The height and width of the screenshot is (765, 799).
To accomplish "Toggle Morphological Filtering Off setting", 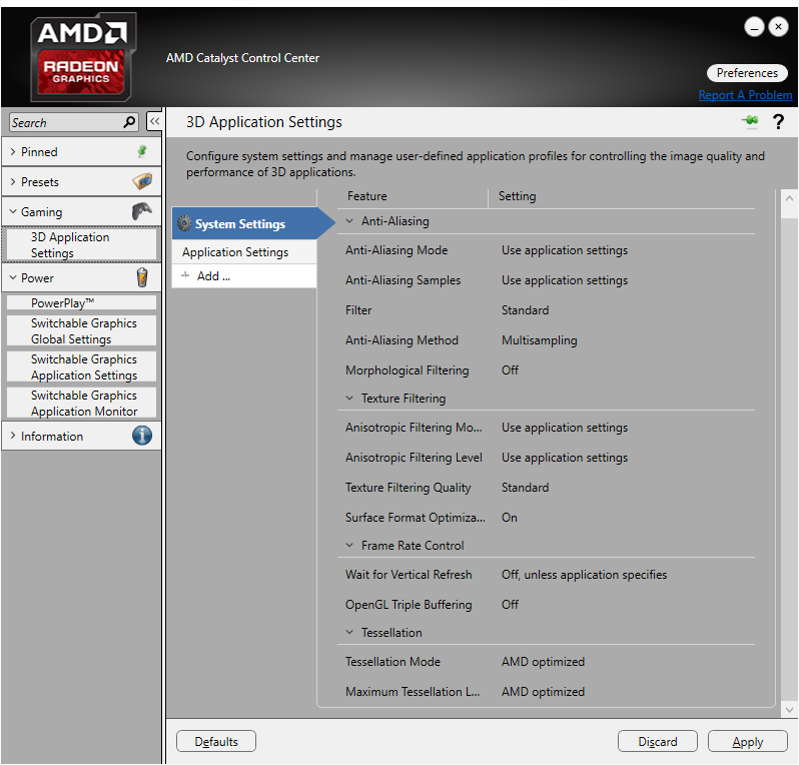I will [510, 370].
